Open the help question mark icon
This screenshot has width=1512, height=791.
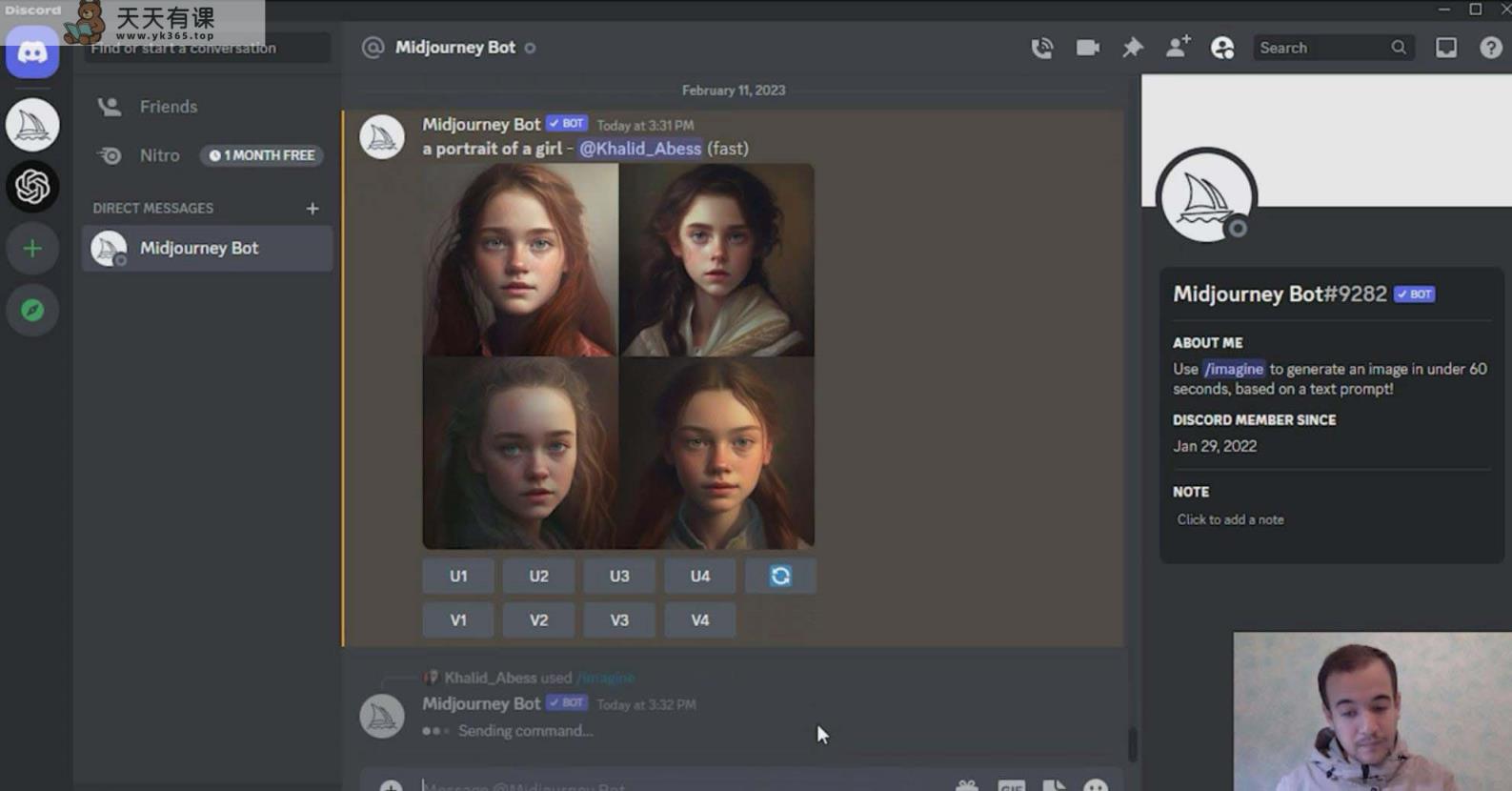tap(1491, 48)
